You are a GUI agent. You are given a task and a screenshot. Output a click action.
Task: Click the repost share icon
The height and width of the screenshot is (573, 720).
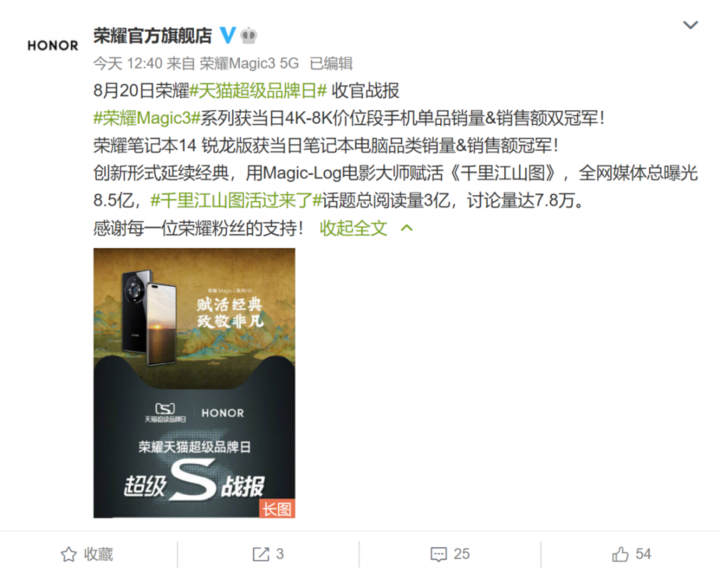pos(260,554)
